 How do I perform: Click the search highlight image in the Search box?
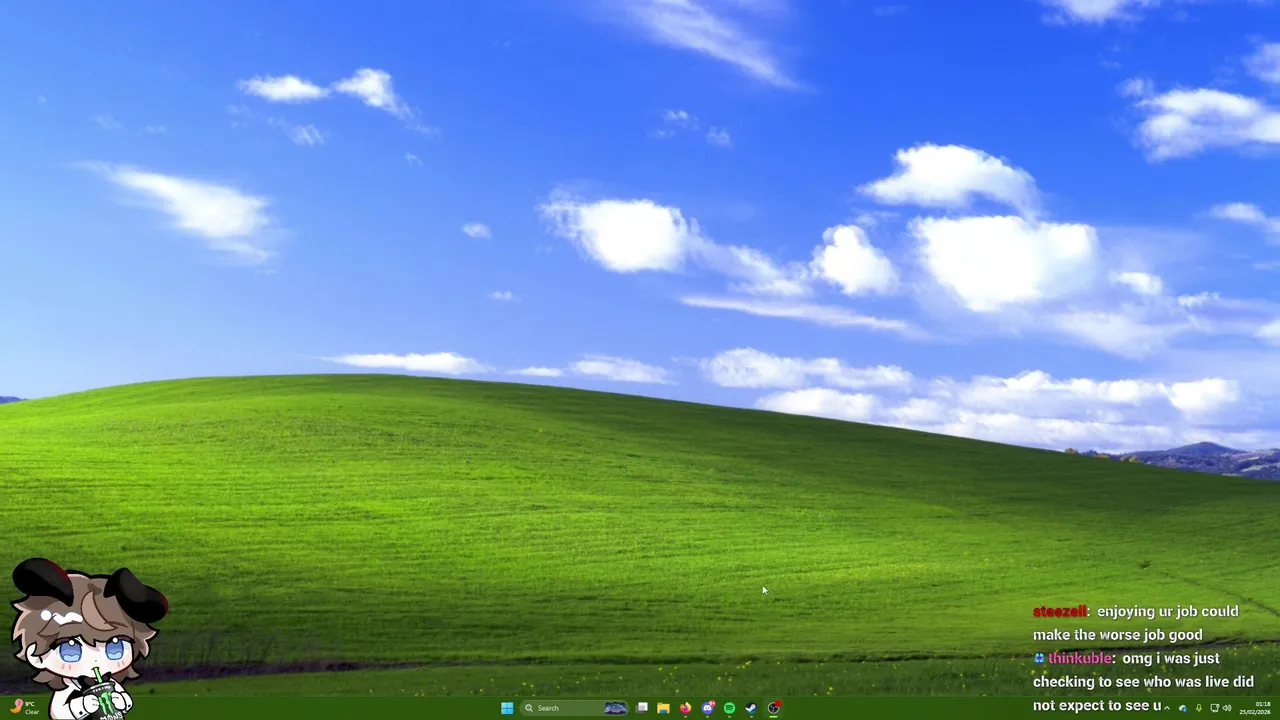615,708
